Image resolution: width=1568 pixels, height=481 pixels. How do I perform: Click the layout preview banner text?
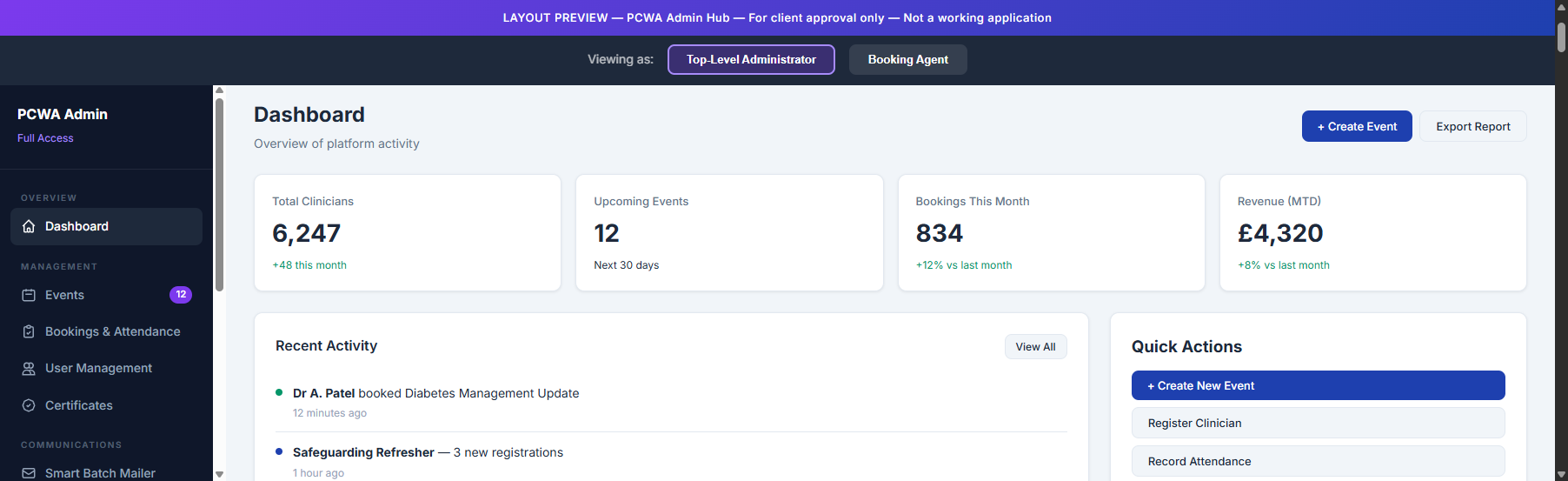click(x=777, y=17)
